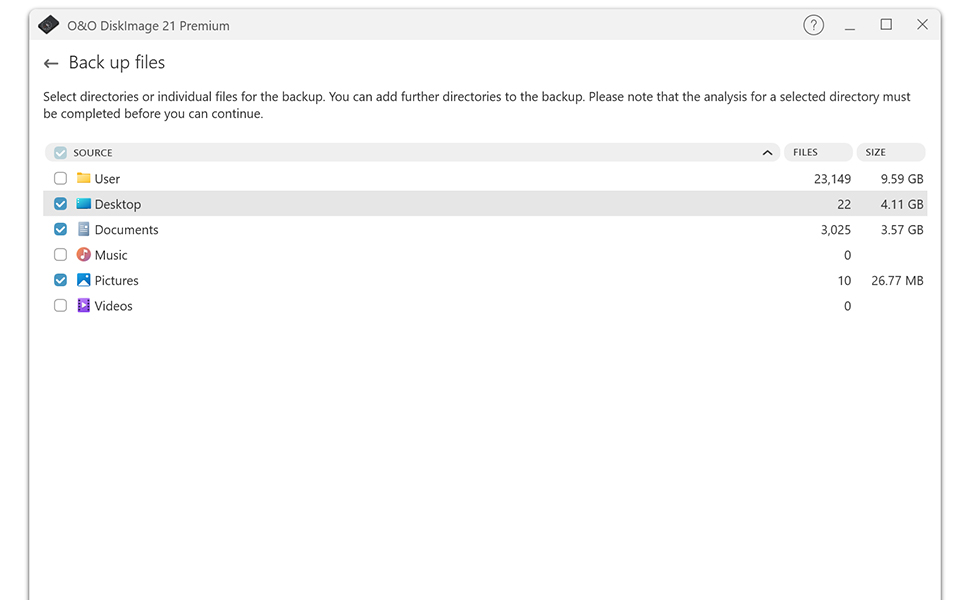Uncheck the Pictures folder checkbox

coord(61,280)
